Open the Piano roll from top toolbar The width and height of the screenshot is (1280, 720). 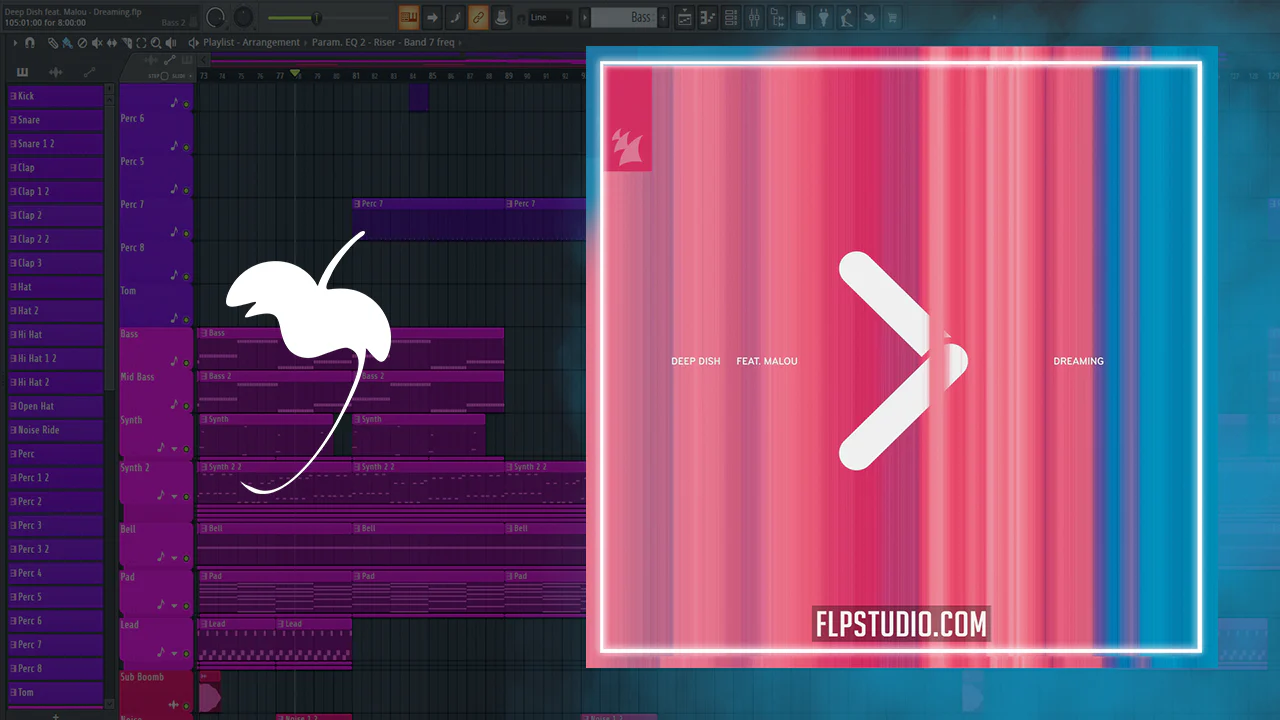point(708,17)
